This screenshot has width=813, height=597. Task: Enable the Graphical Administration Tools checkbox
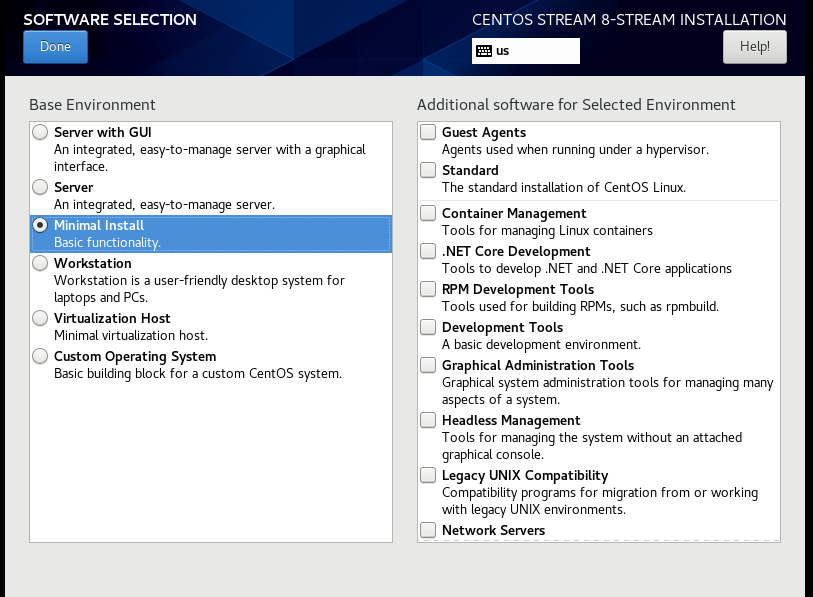[428, 365]
